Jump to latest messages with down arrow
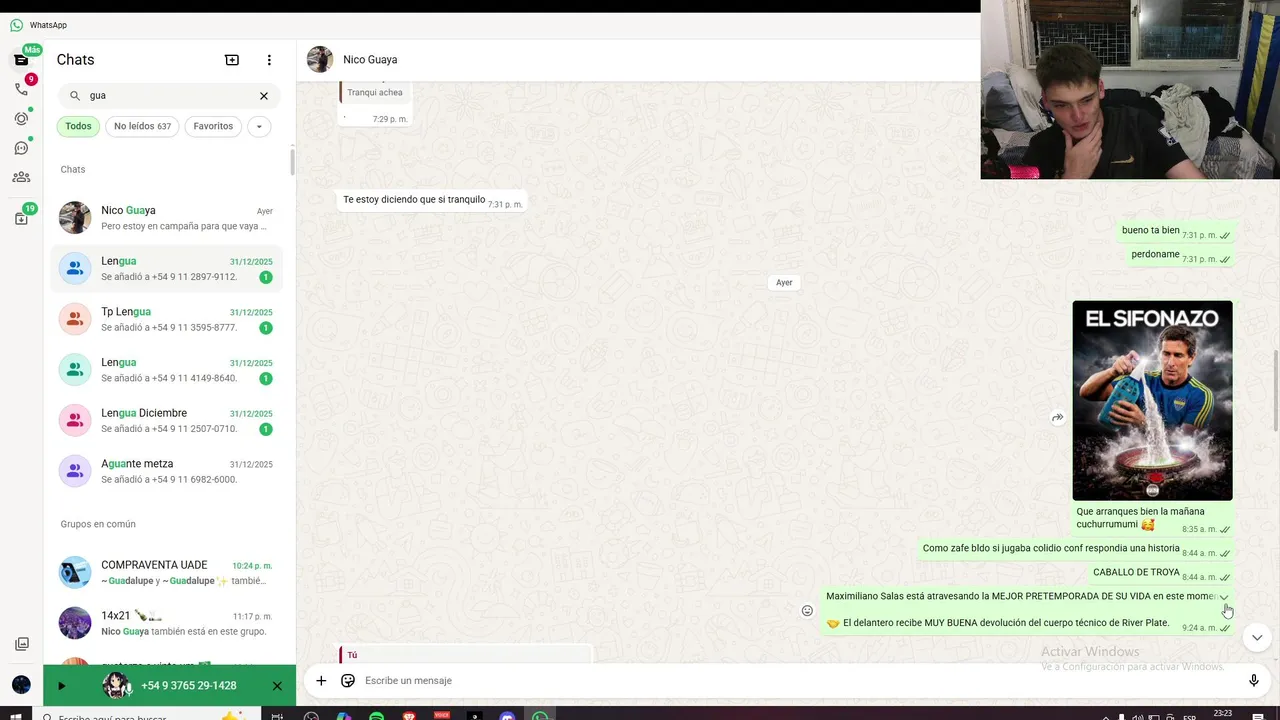The image size is (1280, 720). [1257, 637]
